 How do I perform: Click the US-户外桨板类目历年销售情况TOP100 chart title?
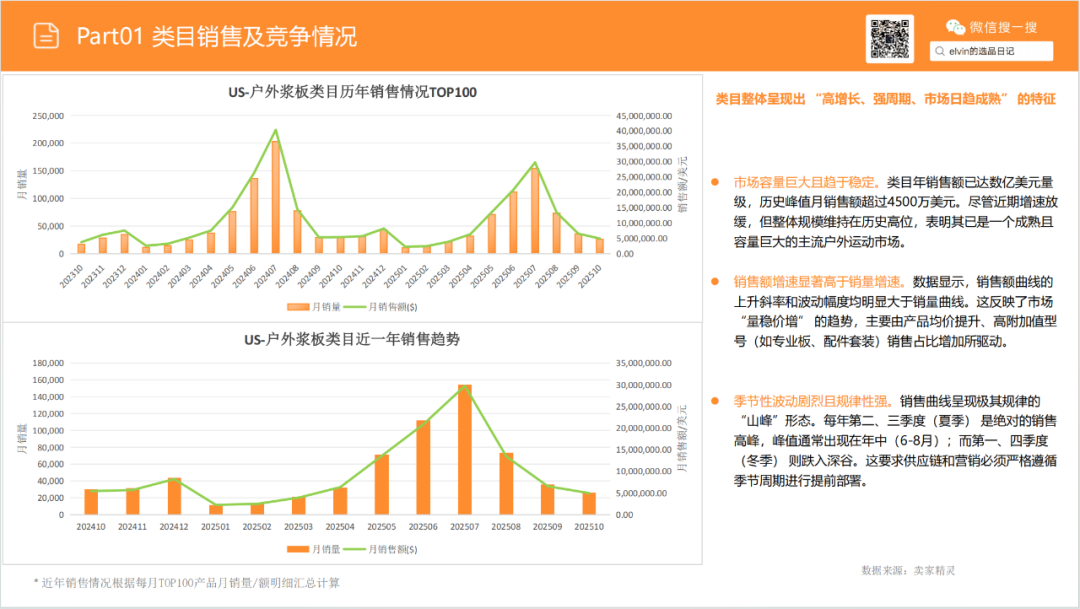pos(352,92)
